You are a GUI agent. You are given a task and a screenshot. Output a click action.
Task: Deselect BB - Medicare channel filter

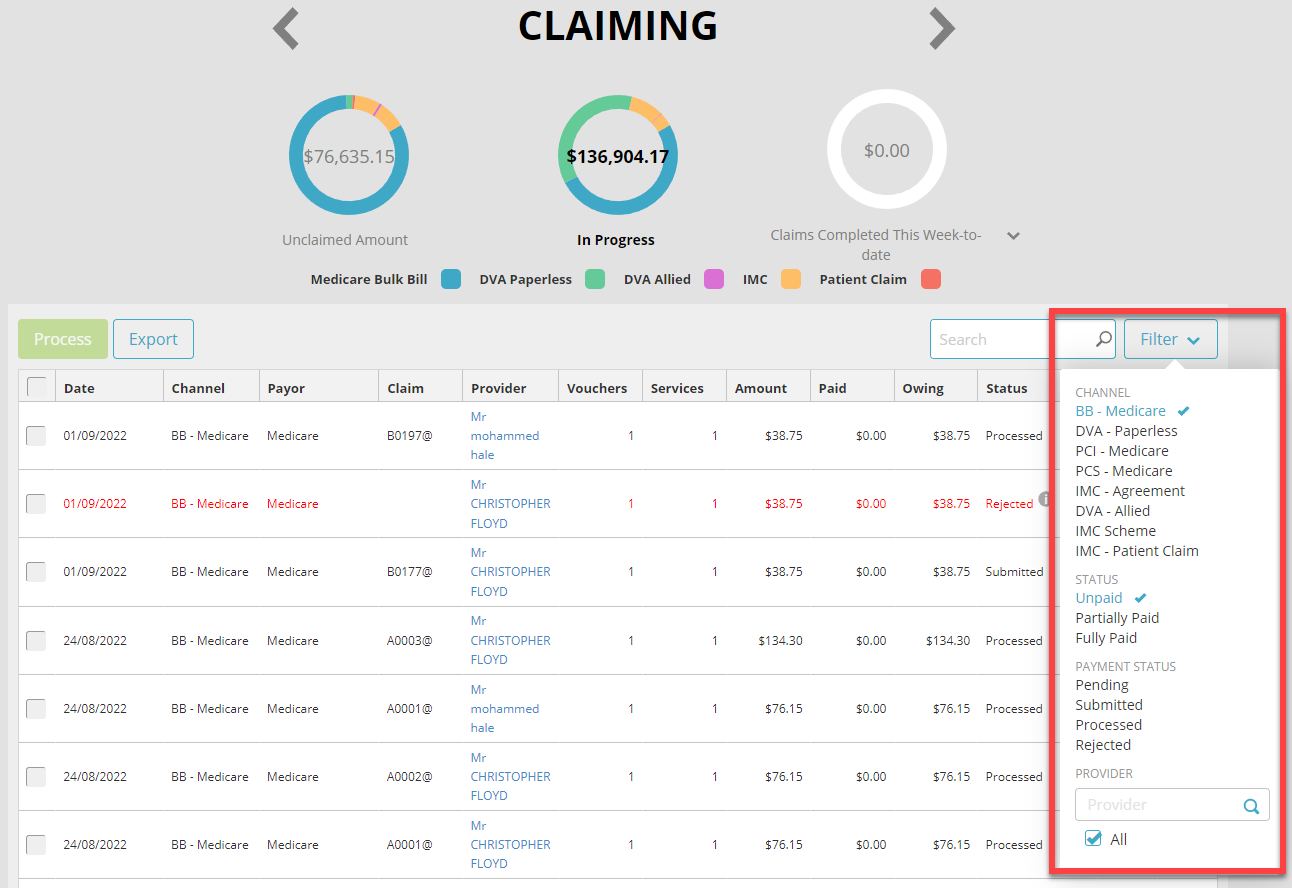[x=1121, y=411]
